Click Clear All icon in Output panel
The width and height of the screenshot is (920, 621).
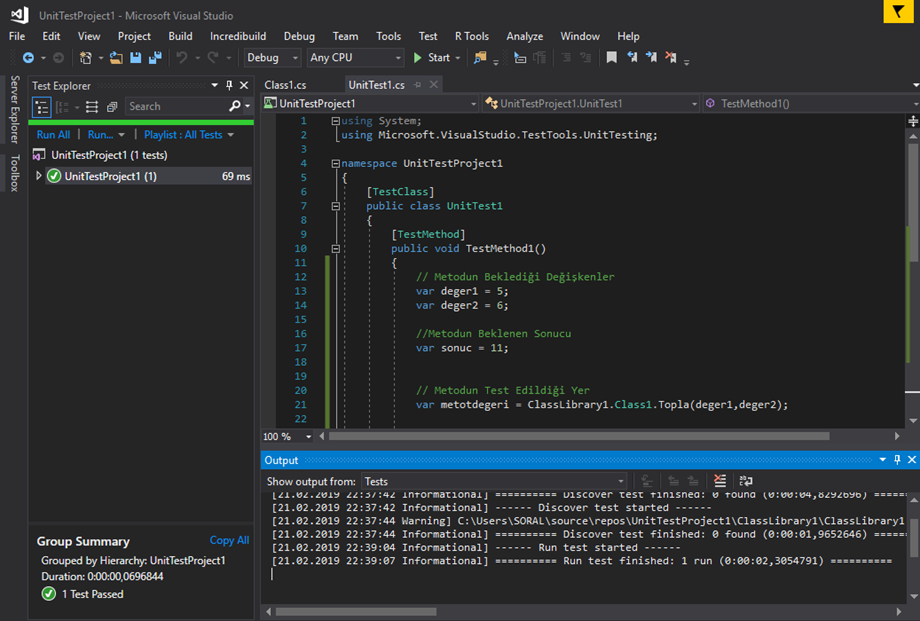click(721, 481)
